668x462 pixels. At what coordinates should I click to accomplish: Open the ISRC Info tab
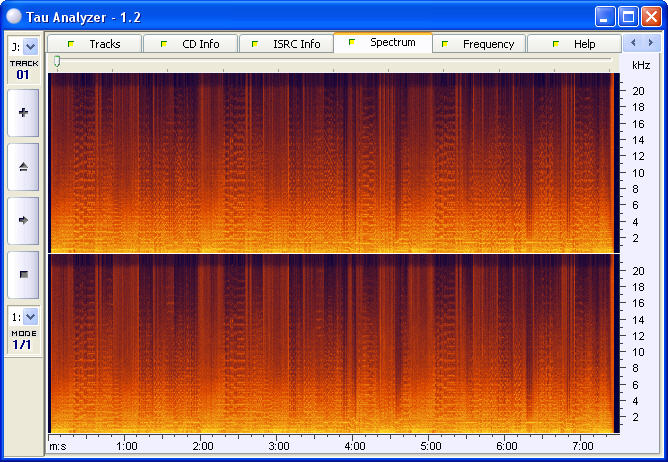click(286, 44)
